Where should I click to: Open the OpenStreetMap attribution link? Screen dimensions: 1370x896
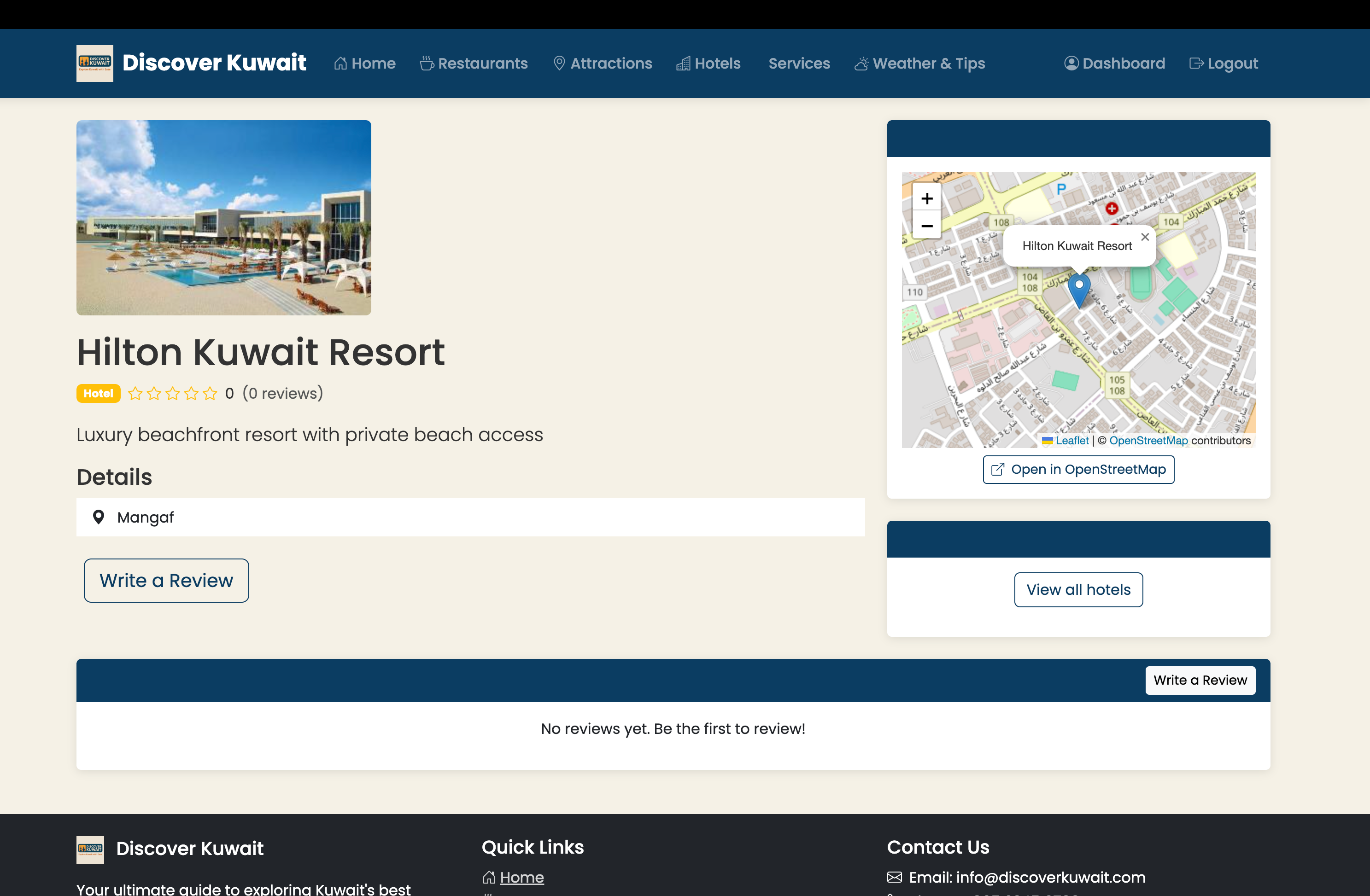point(1148,441)
